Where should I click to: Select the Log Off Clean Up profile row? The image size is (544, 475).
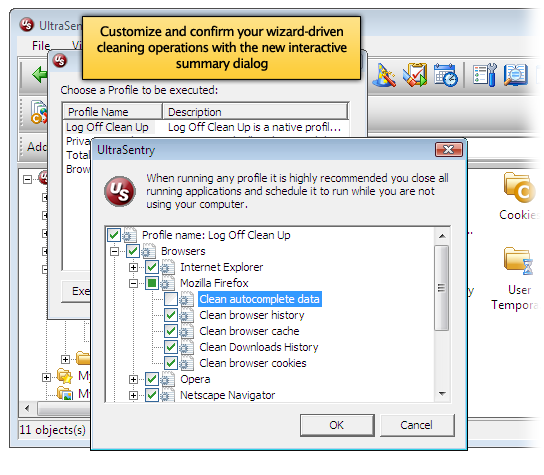(206, 127)
